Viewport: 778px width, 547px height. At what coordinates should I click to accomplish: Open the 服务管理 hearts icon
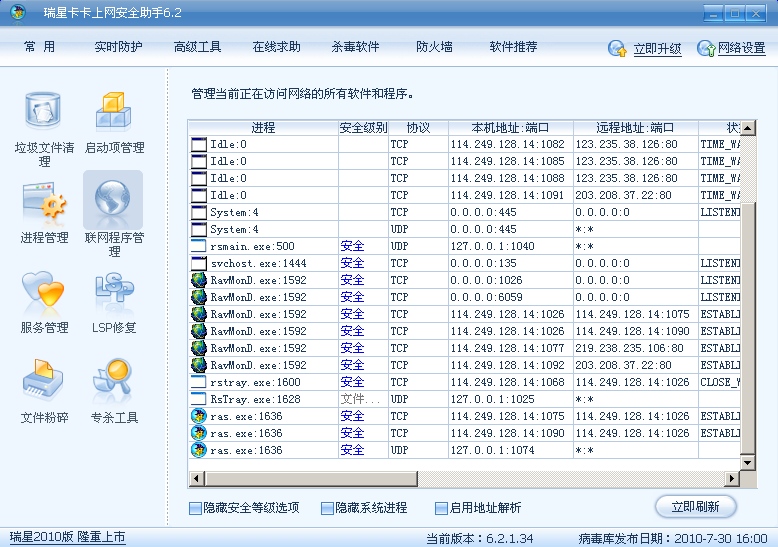[43, 289]
